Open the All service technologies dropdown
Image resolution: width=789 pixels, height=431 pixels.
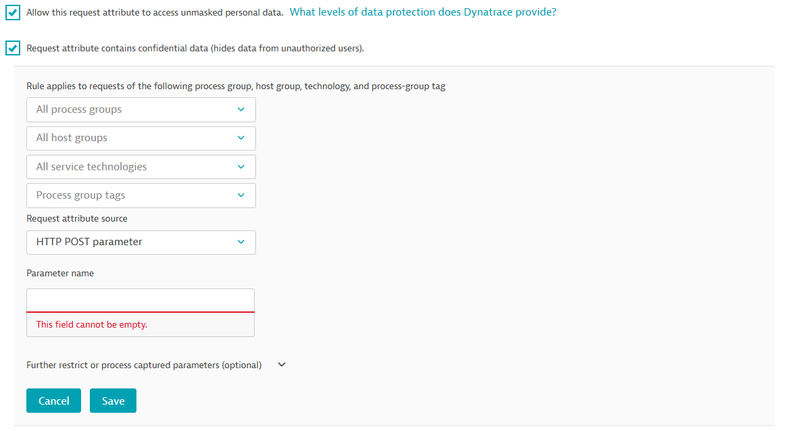(141, 167)
